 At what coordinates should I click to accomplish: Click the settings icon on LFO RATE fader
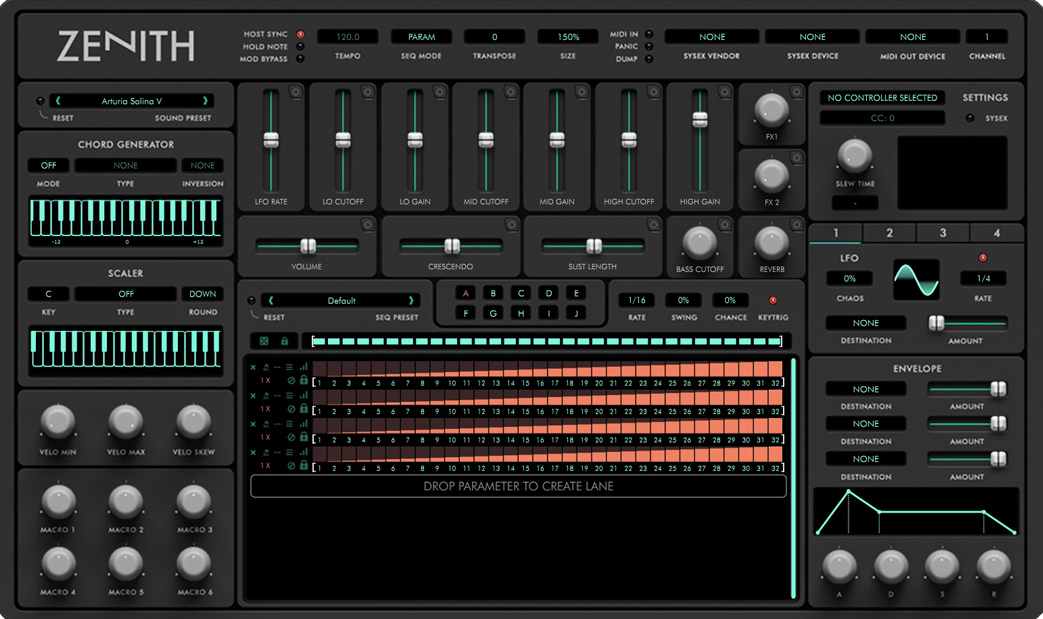click(x=296, y=92)
